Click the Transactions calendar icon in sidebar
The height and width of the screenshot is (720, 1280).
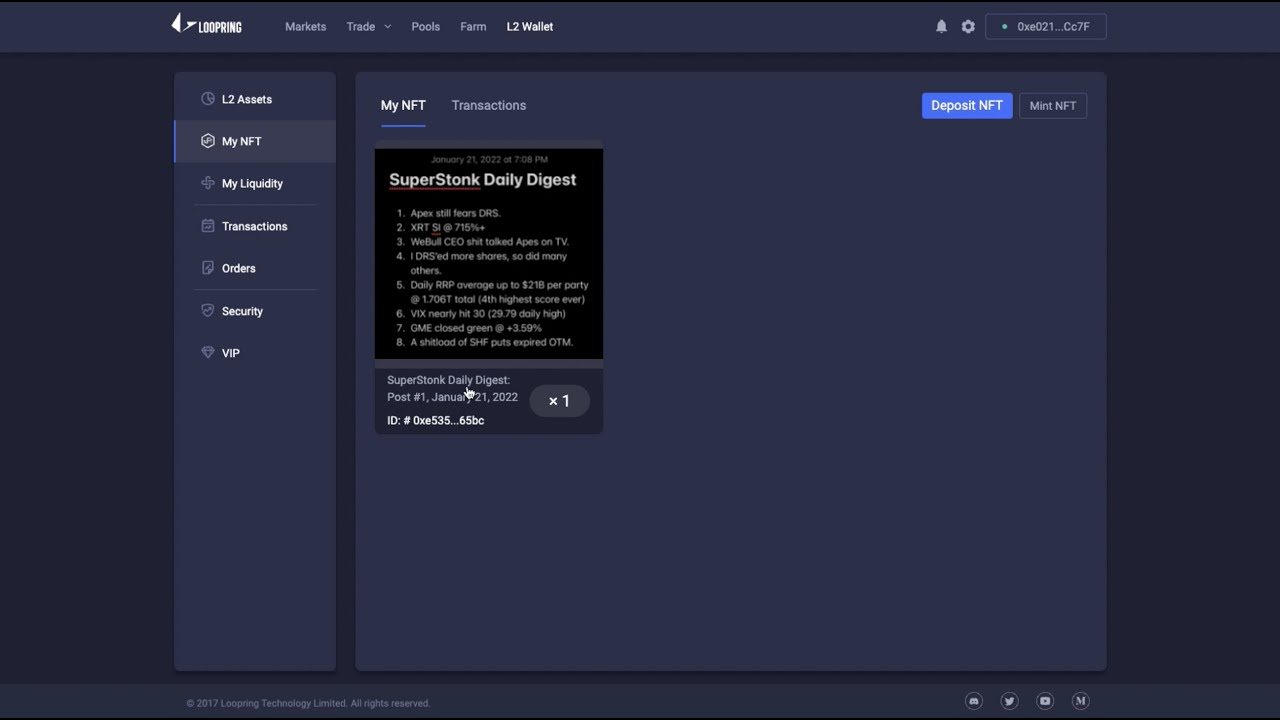click(x=208, y=226)
